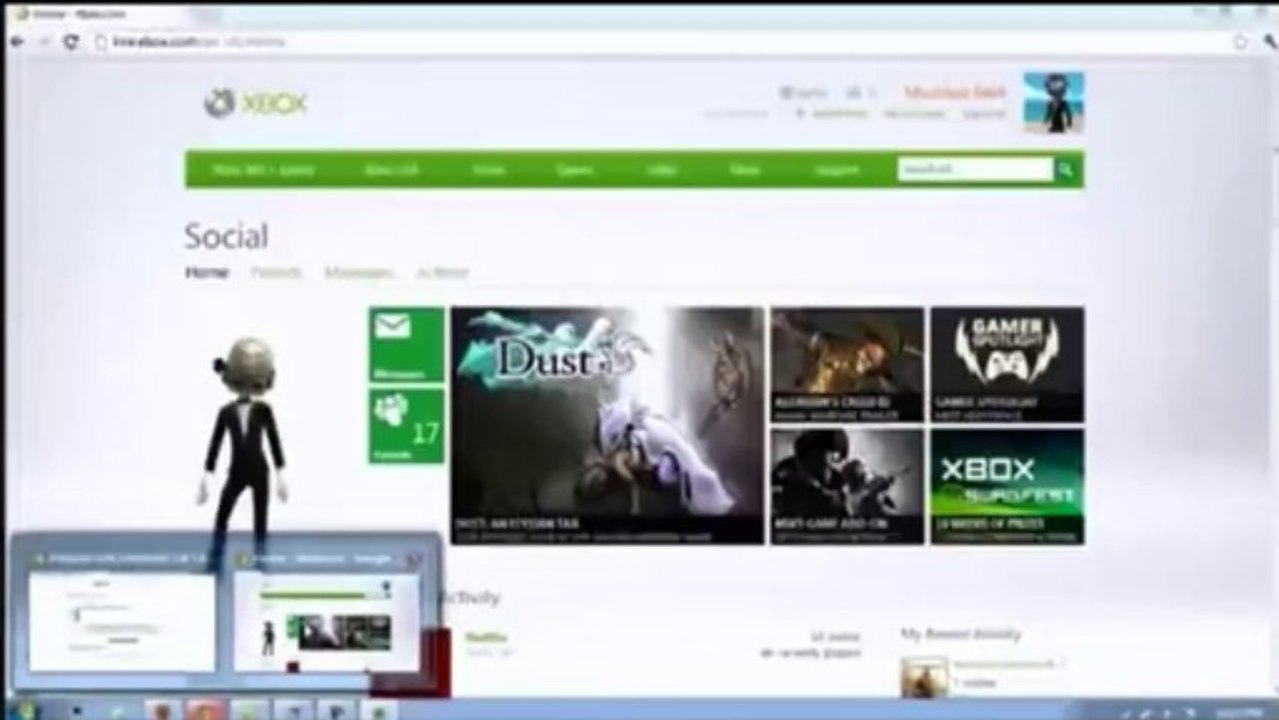
Task: Click the browser reload button
Action: [71, 41]
